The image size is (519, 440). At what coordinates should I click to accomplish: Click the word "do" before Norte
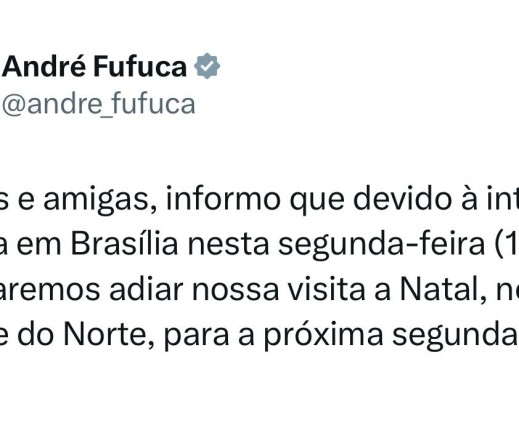(35, 335)
